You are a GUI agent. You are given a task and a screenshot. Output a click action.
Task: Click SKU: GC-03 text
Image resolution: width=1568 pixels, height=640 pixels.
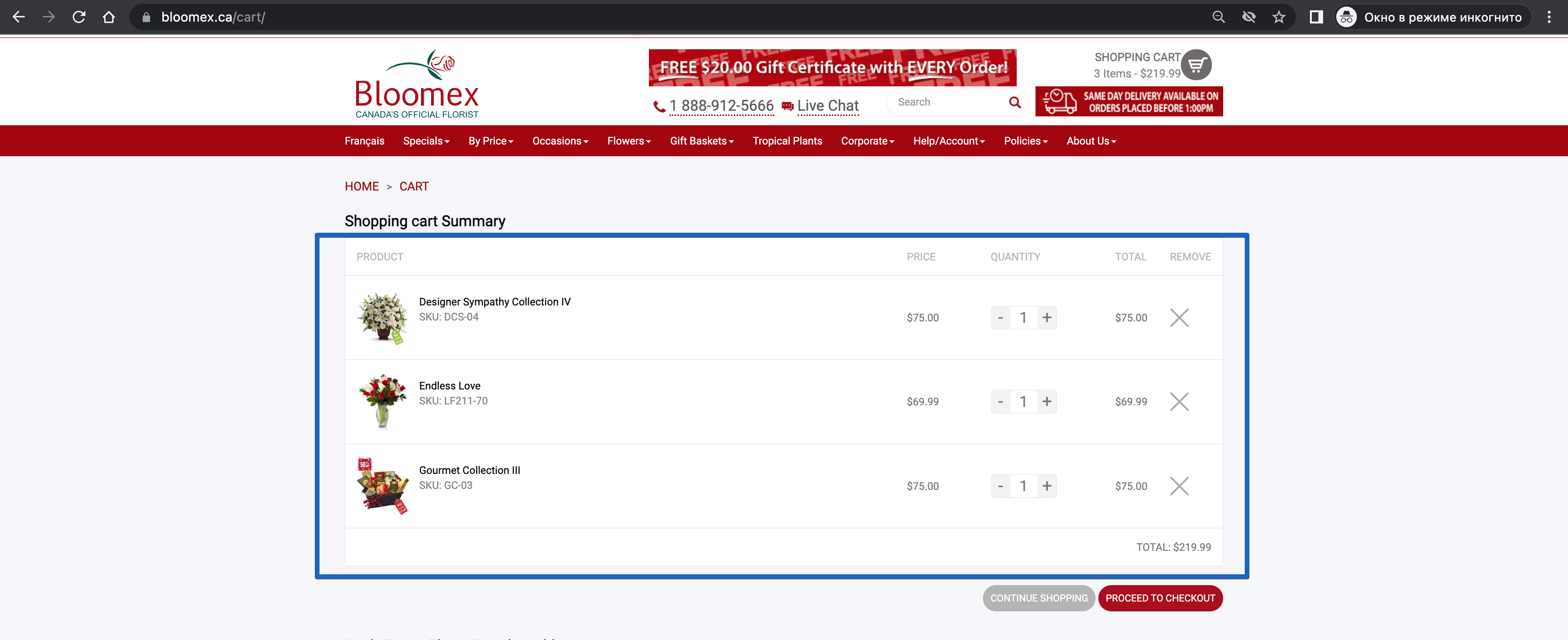click(446, 485)
